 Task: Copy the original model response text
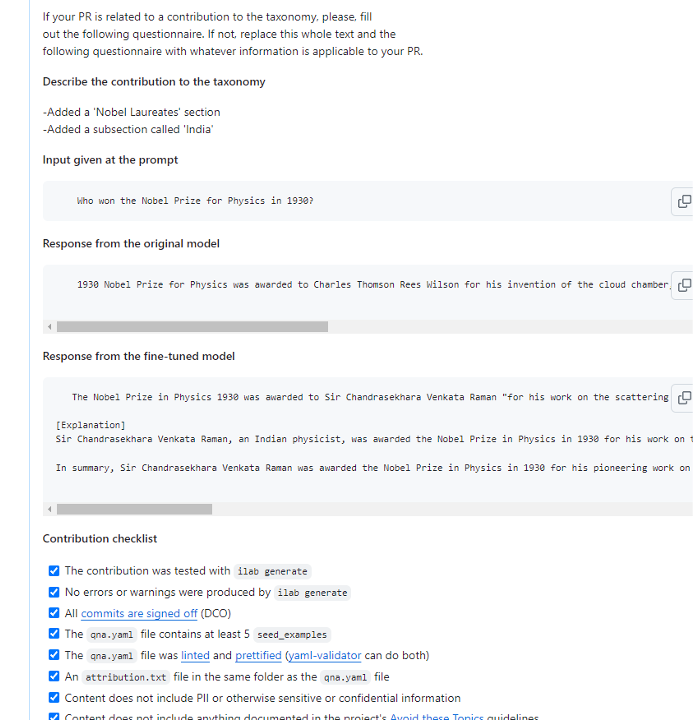[x=683, y=285]
